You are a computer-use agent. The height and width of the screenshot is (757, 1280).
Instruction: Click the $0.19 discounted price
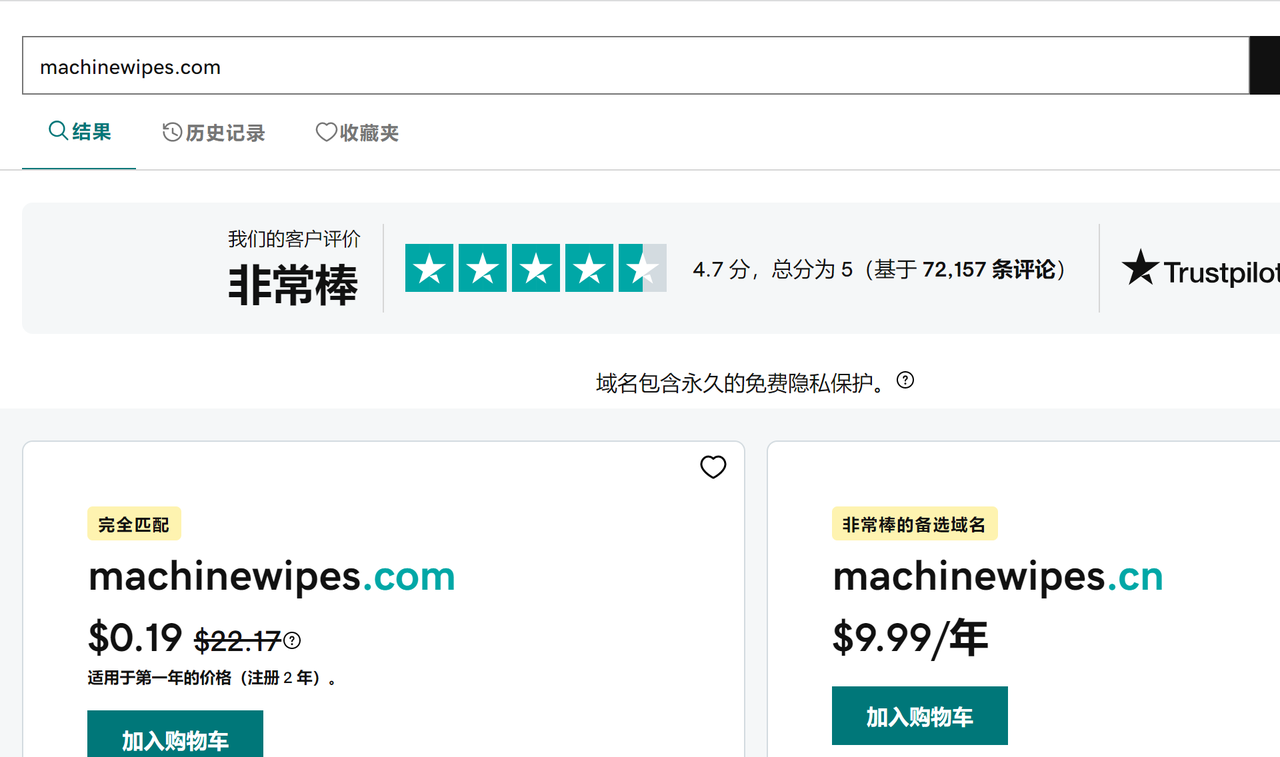pyautogui.click(x=135, y=638)
